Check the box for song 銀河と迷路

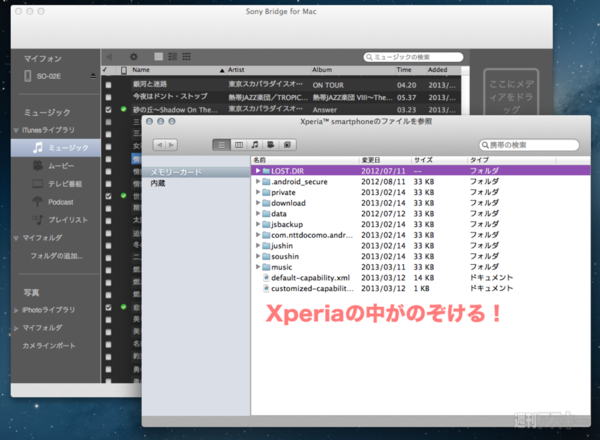coord(109,85)
